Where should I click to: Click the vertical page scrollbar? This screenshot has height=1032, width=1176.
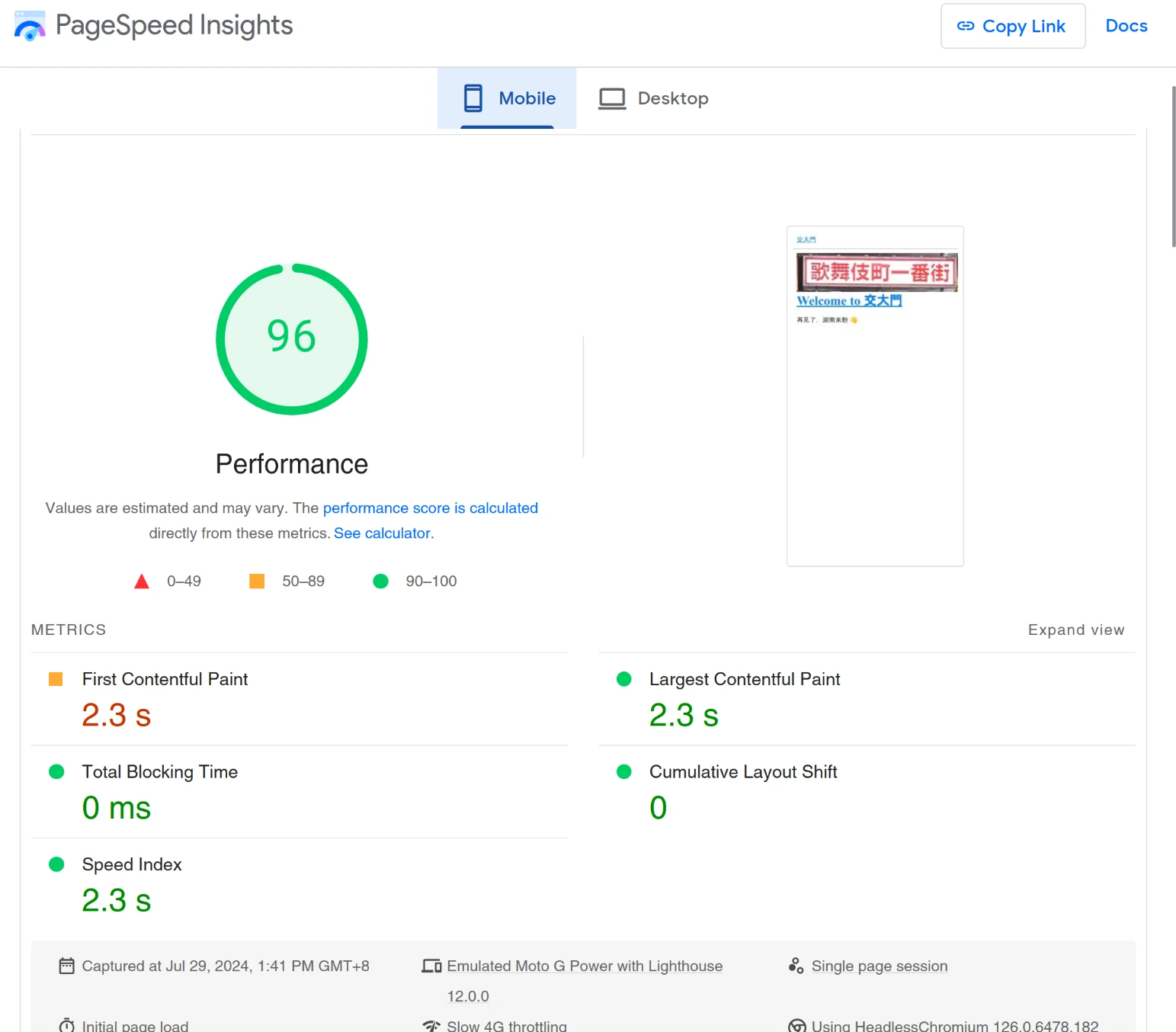pyautogui.click(x=1173, y=168)
